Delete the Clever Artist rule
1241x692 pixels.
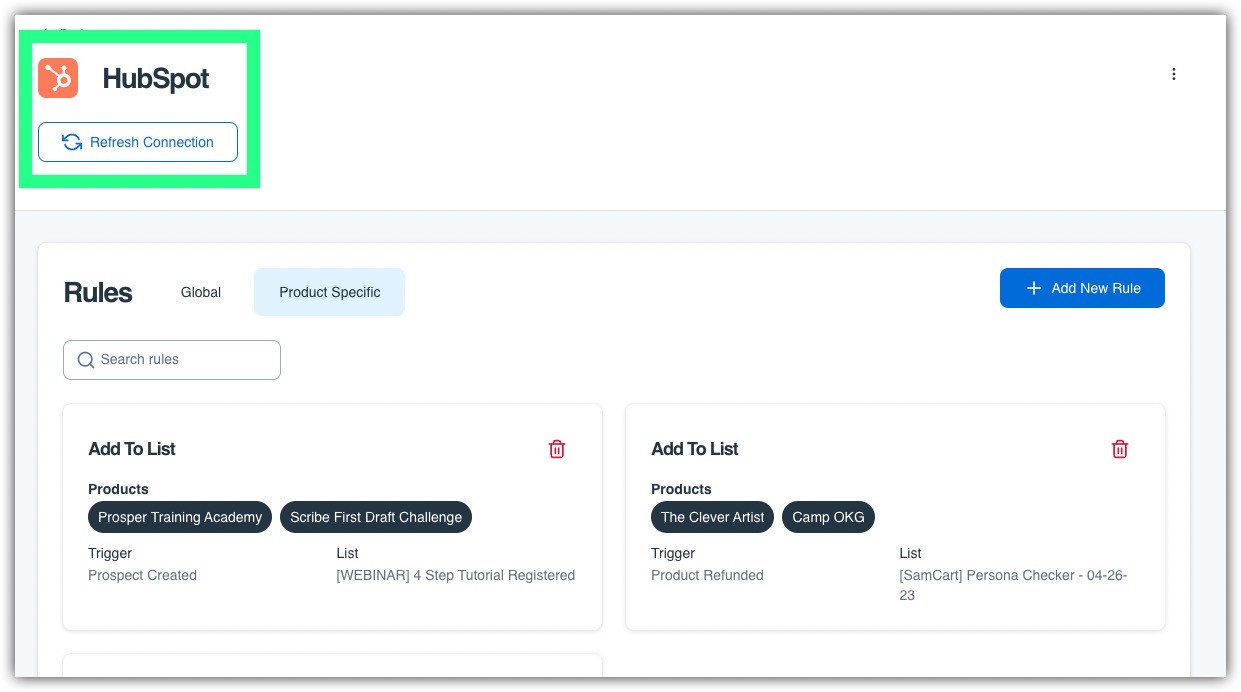[x=1120, y=449]
